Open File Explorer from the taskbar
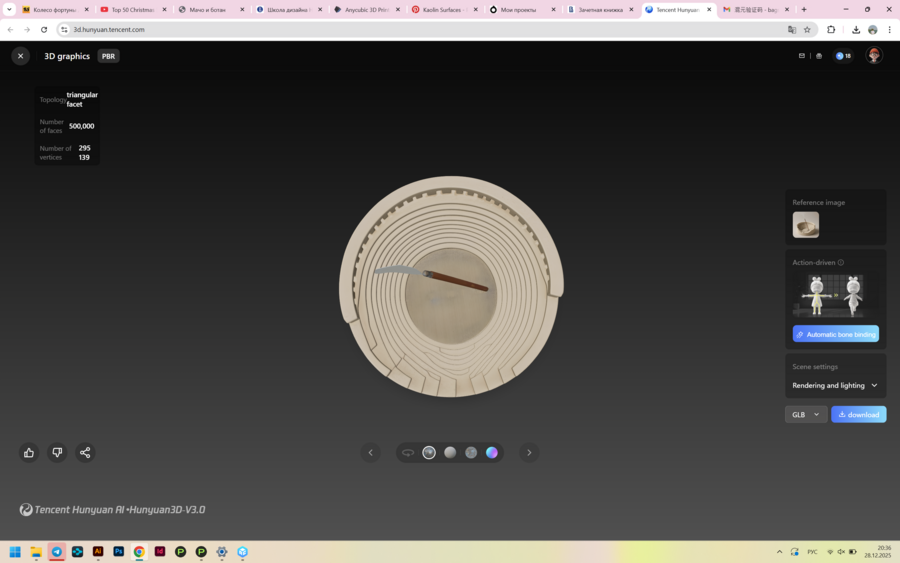 (x=36, y=552)
